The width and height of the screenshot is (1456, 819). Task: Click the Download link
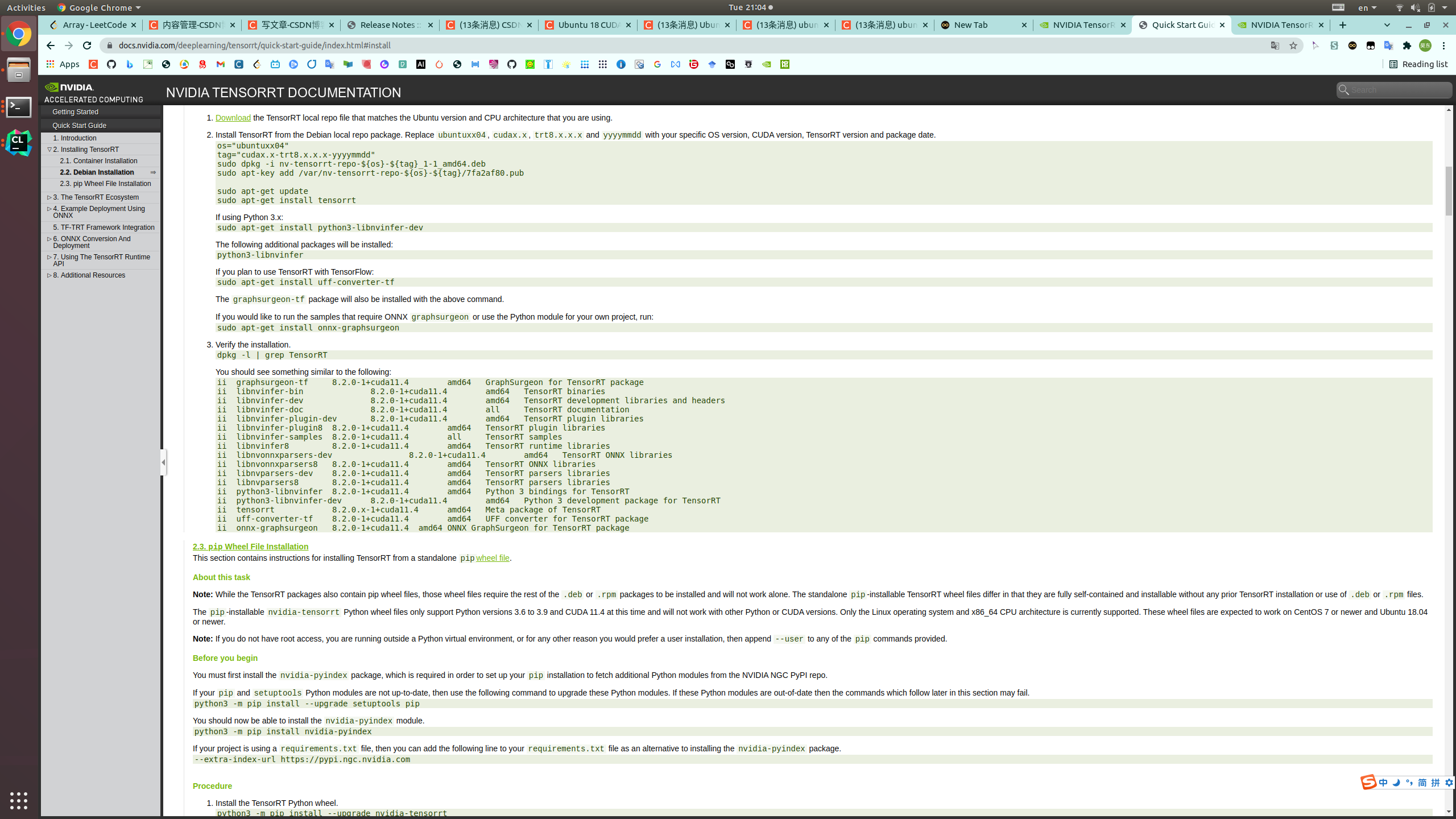[233, 118]
